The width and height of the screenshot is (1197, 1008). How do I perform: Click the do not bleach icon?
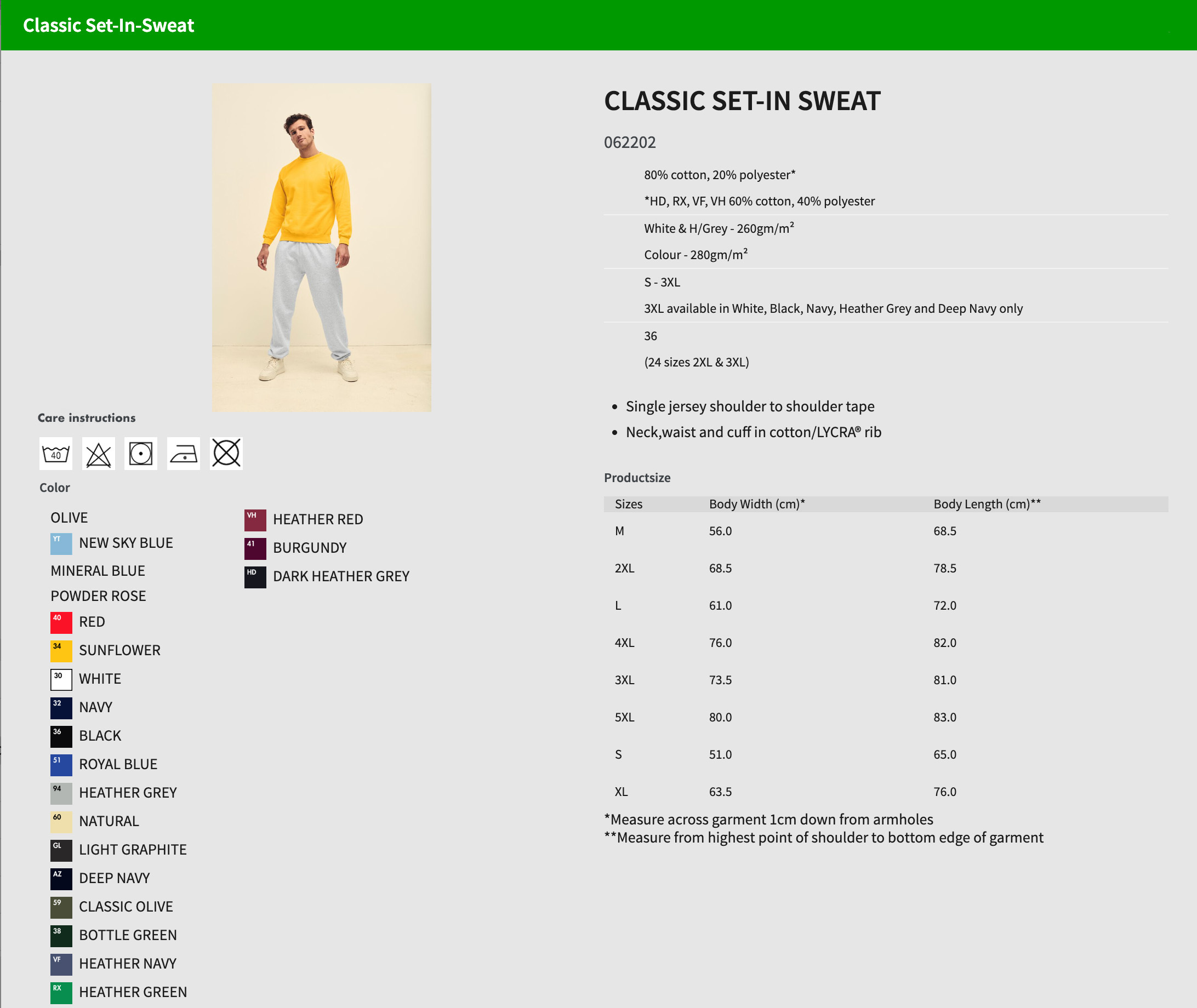(98, 454)
